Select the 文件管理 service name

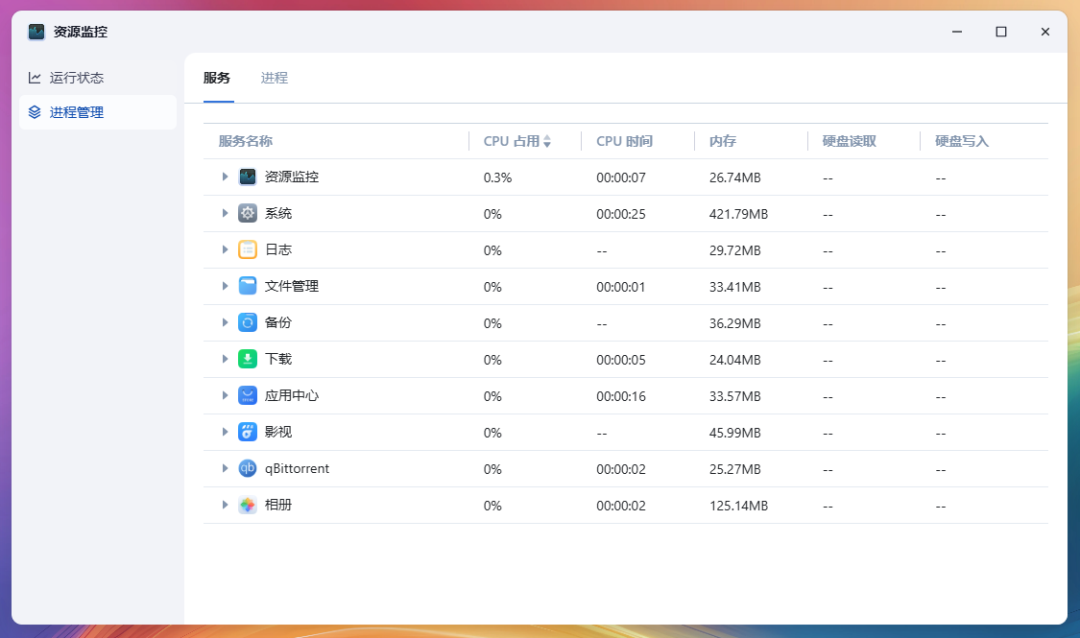click(291, 286)
